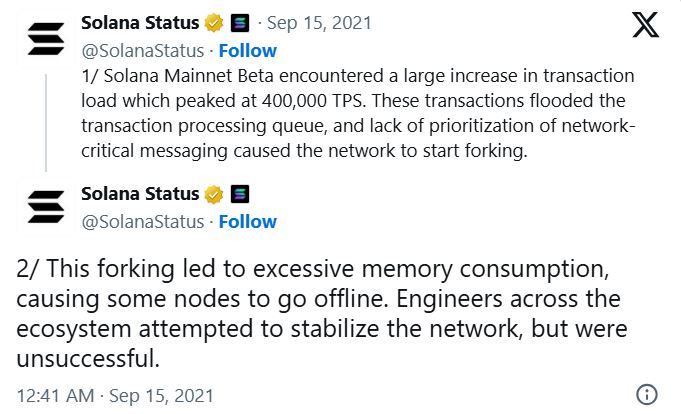Click the thread line connecting both tweets

46,123
